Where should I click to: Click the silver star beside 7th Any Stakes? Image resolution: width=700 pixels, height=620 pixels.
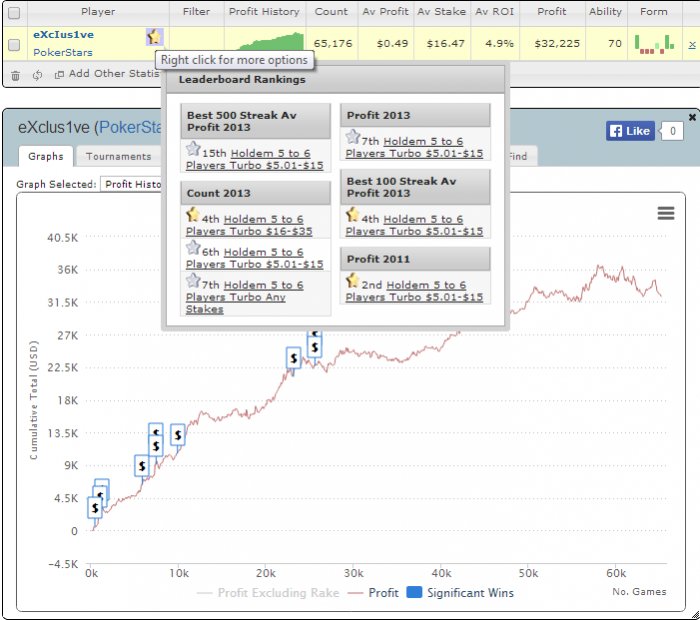click(x=193, y=280)
